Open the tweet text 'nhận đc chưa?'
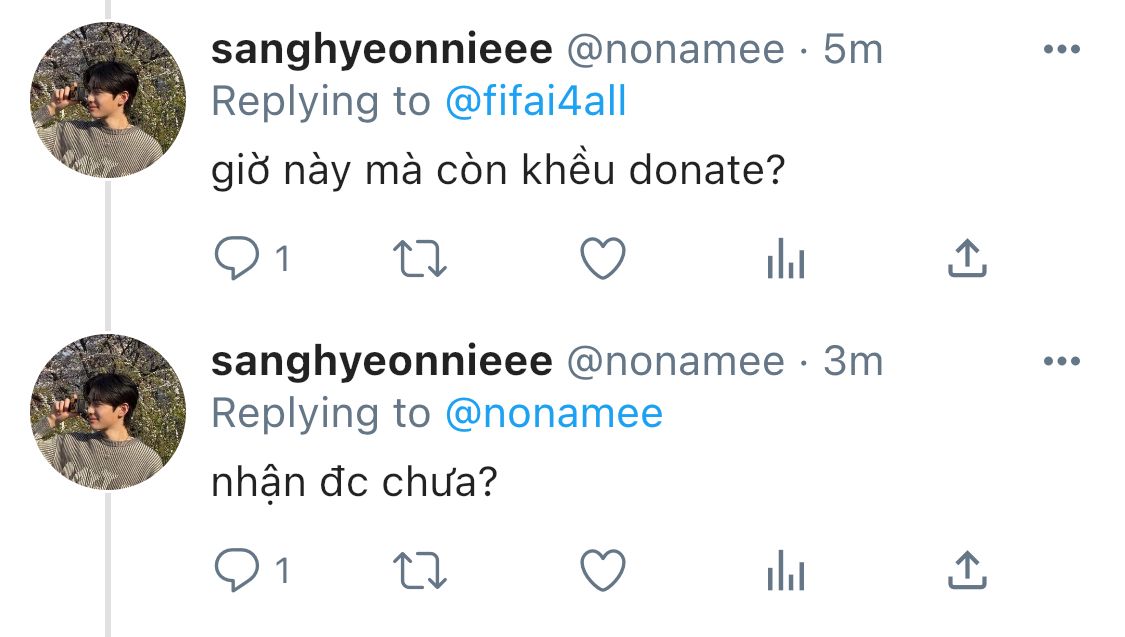The width and height of the screenshot is (1125, 637). [354, 483]
